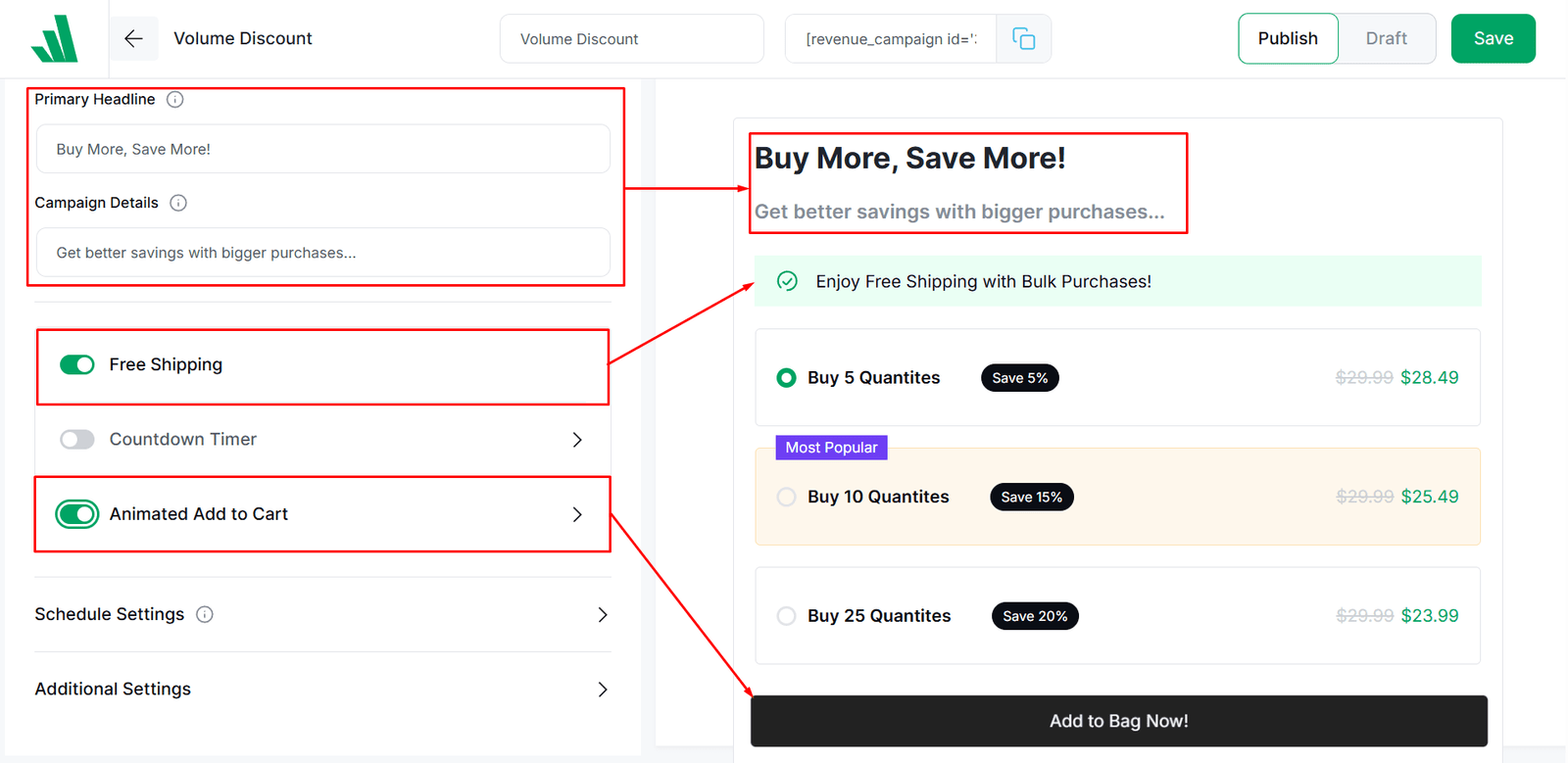The height and width of the screenshot is (763, 1568).
Task: Click the green app logo
Action: coord(55,39)
